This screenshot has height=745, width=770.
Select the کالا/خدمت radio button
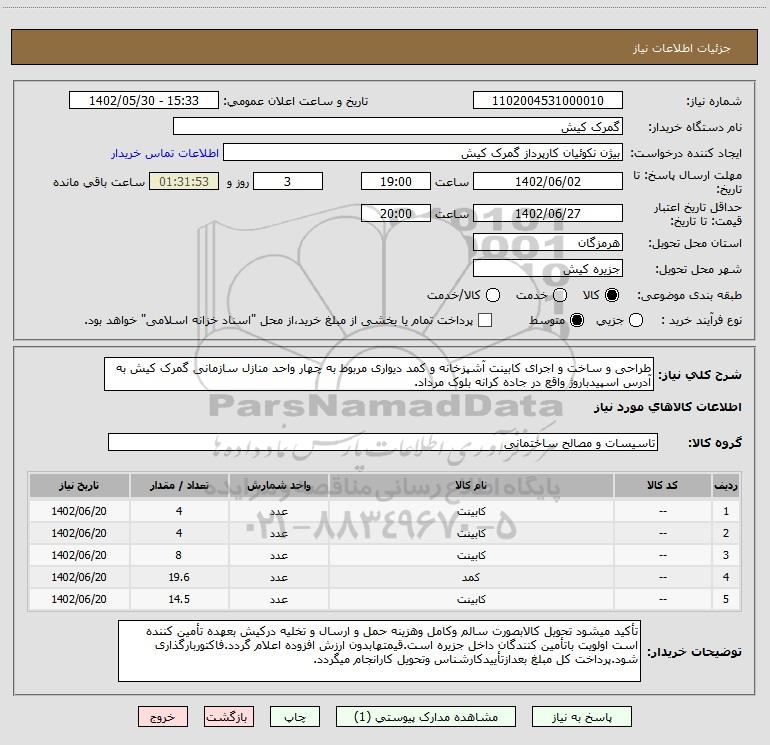click(x=493, y=295)
